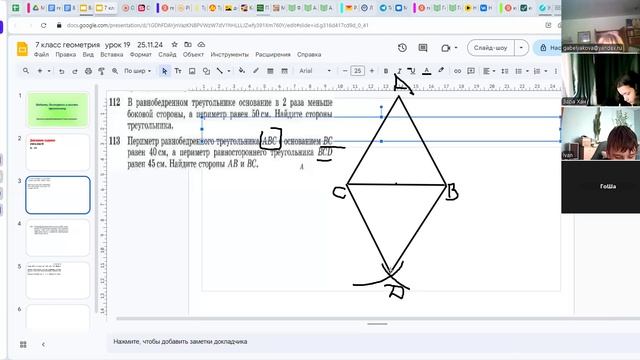Click the zoom tool icon
Viewport: 640px width, 360px height.
115,71
